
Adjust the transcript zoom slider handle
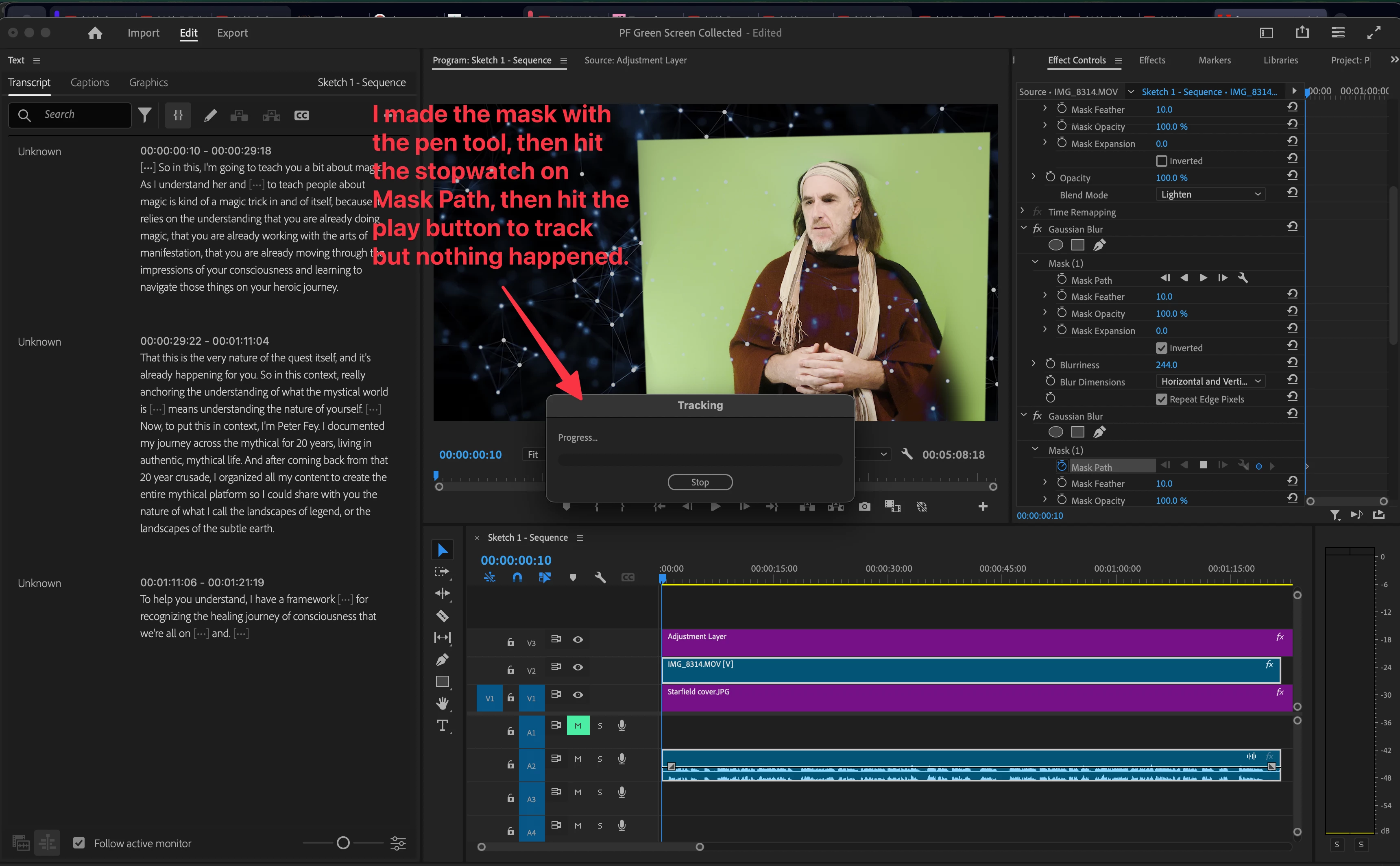(x=343, y=842)
